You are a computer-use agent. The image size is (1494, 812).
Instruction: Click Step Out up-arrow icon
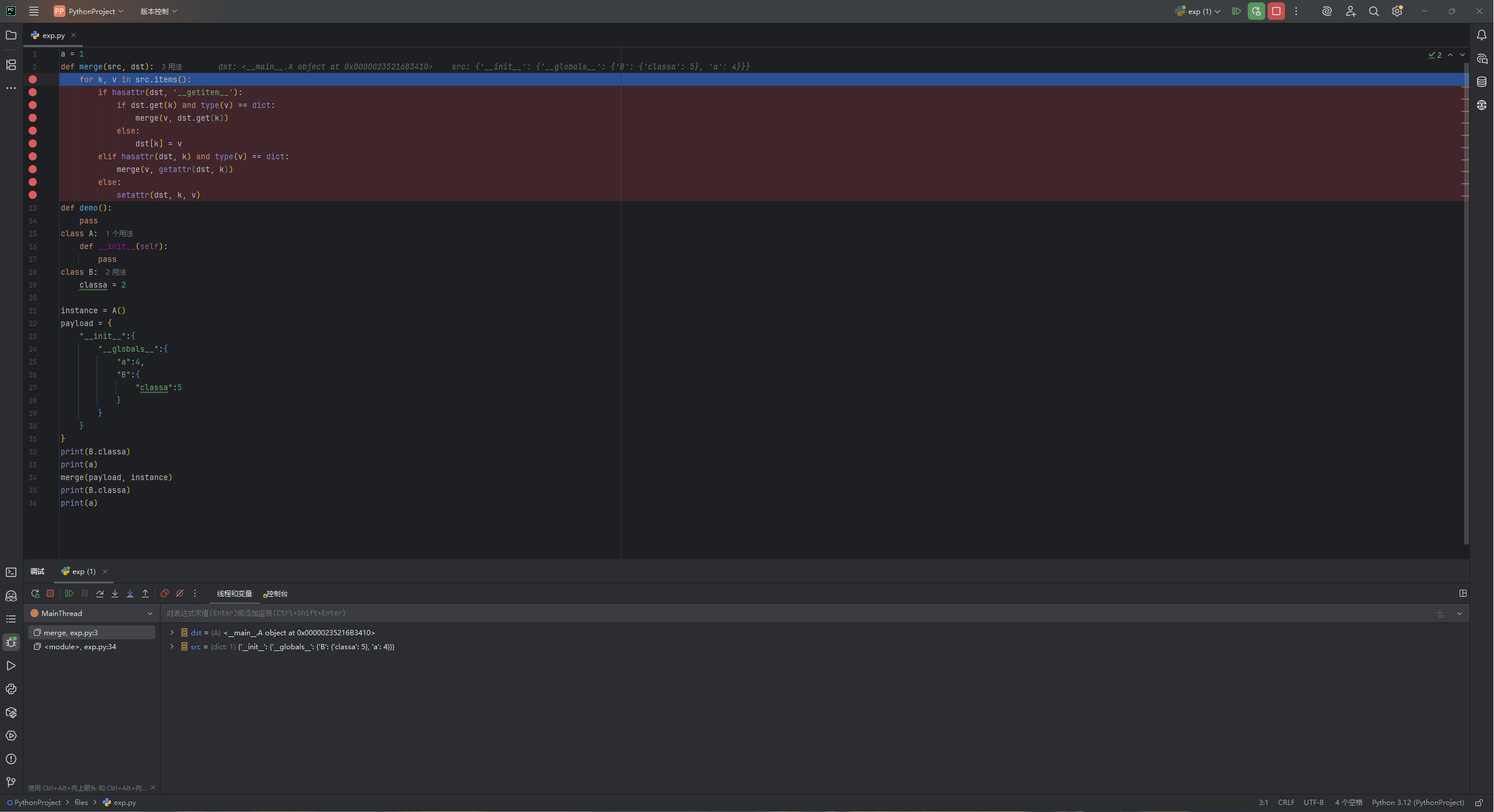145,593
